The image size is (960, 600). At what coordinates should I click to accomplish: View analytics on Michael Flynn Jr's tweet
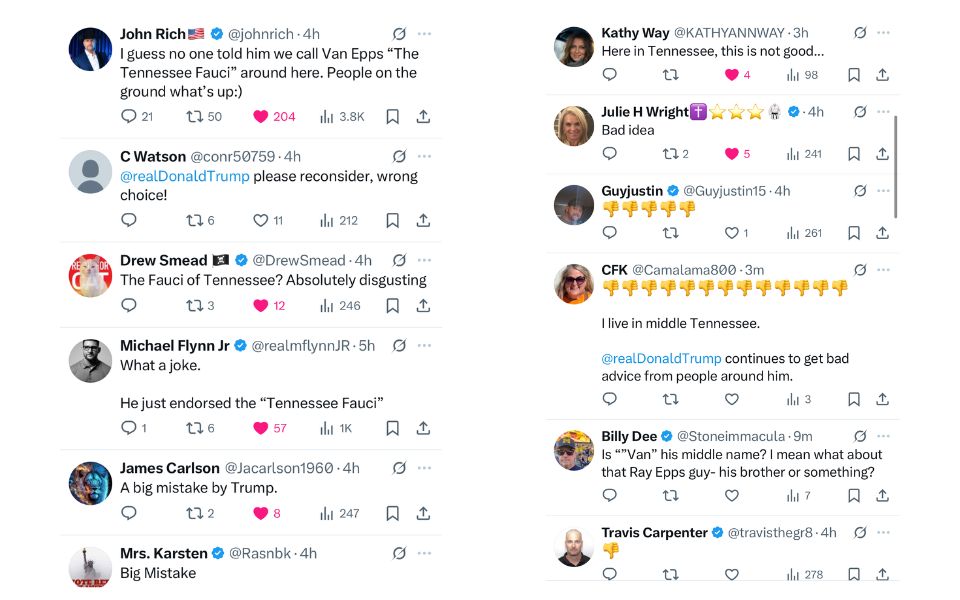pos(326,428)
